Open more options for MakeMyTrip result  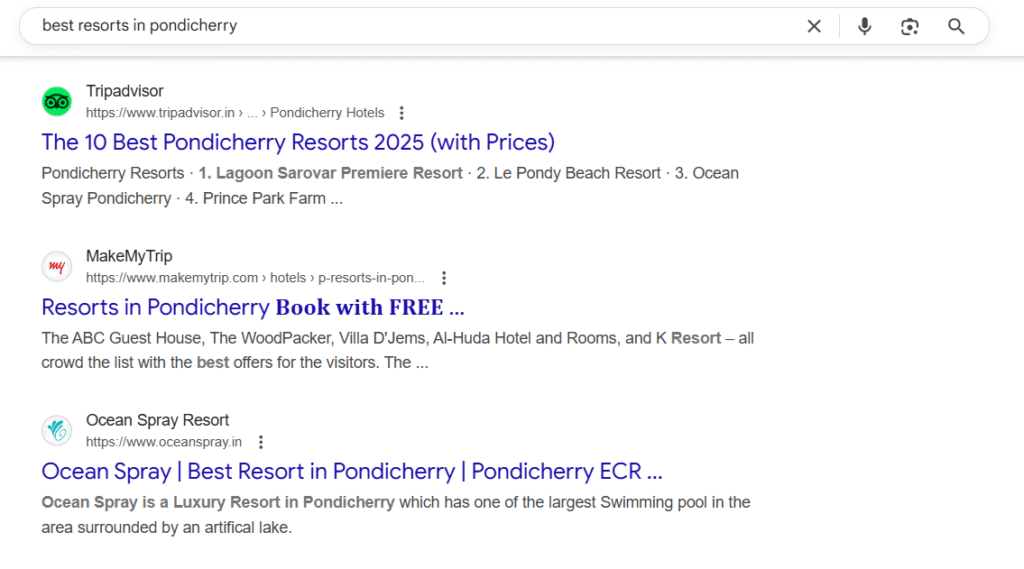point(444,278)
